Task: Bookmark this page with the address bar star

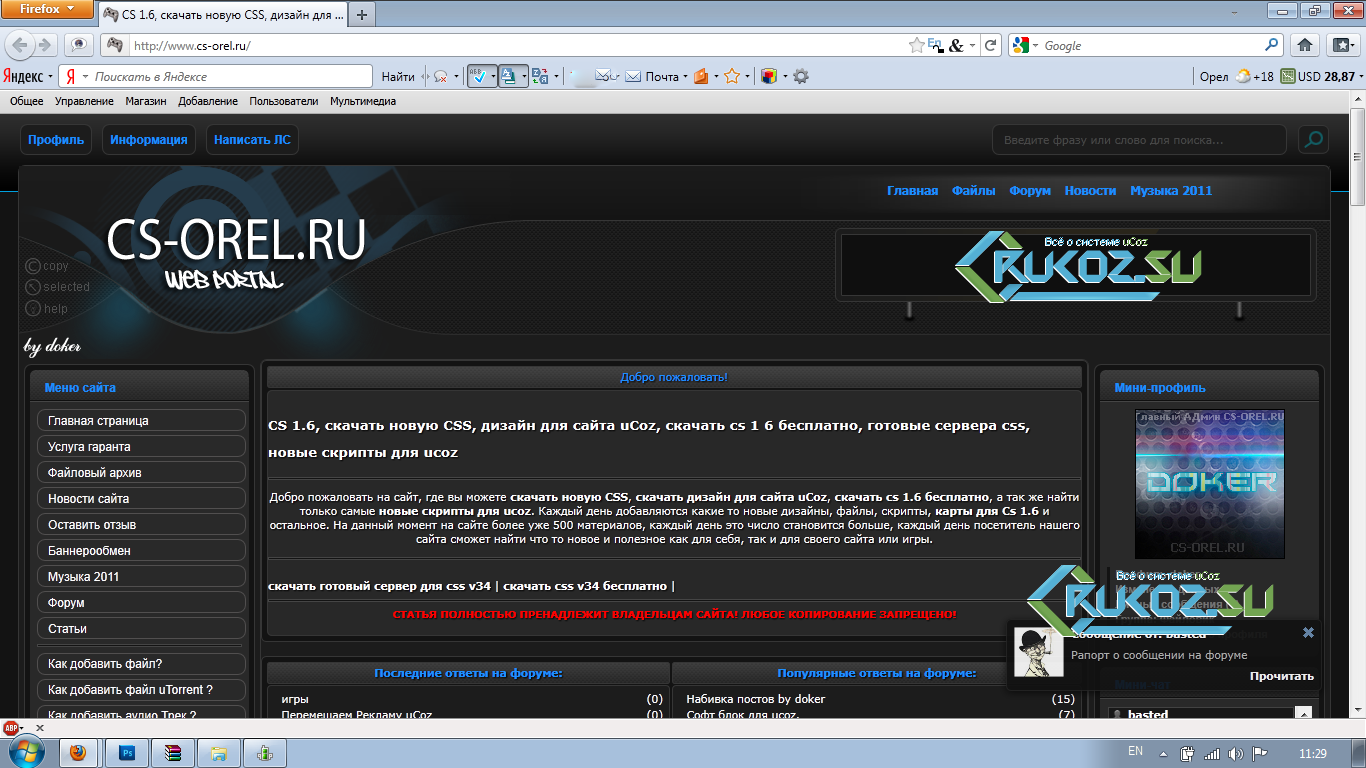Action: click(916, 45)
